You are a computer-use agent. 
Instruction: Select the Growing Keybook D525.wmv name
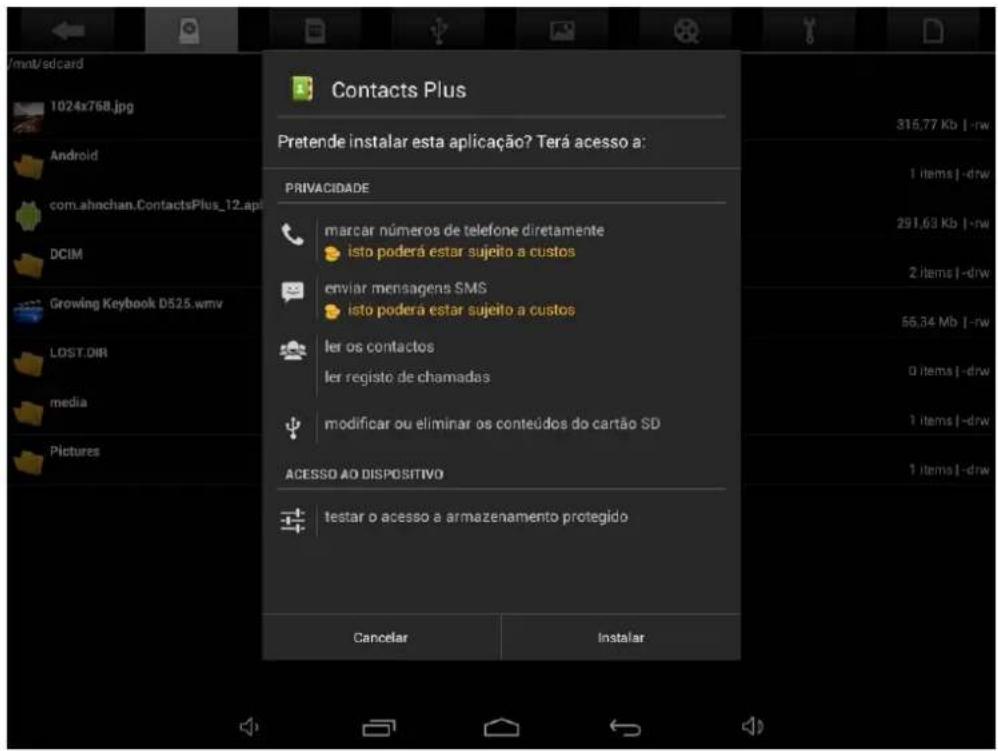click(x=136, y=304)
